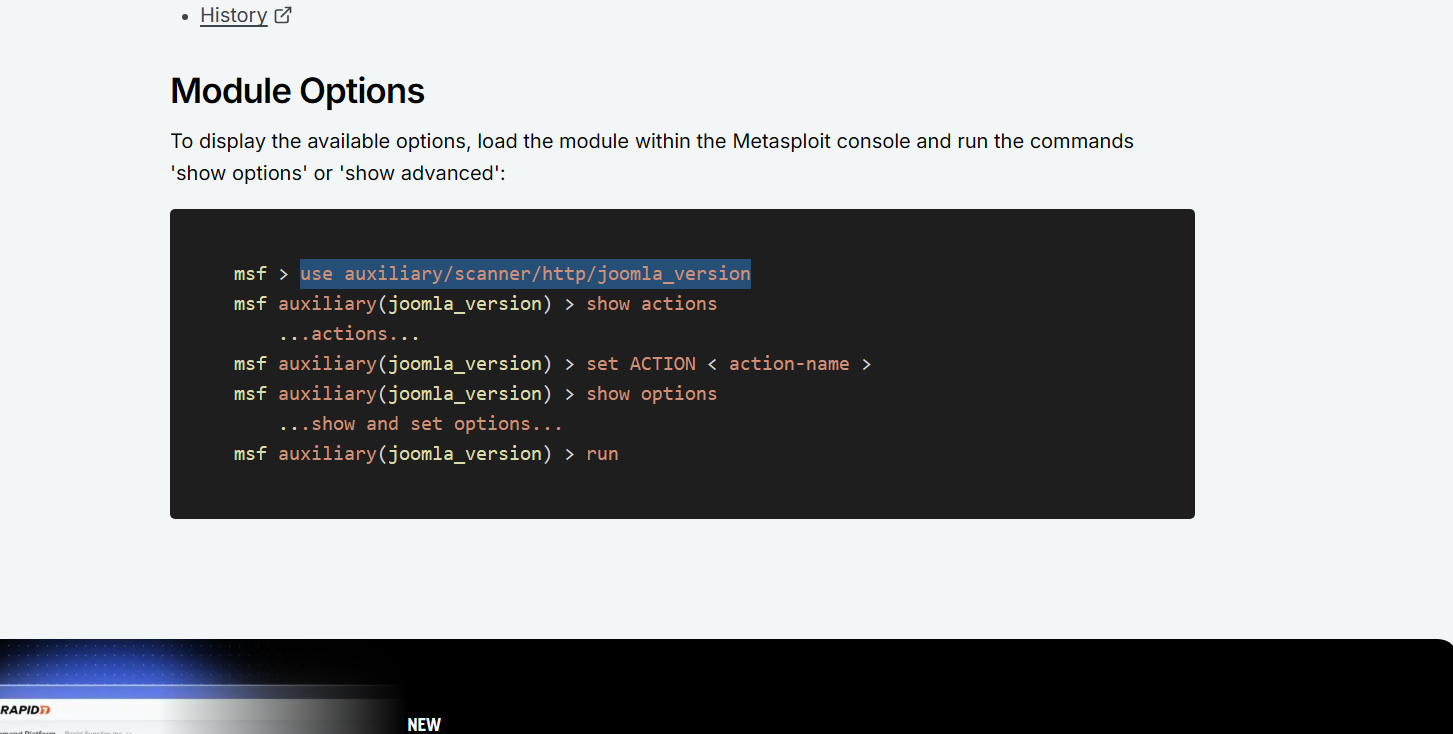Click the highlighted 'use auxiliary/scanner/http/joomla_version' command

coord(525,273)
